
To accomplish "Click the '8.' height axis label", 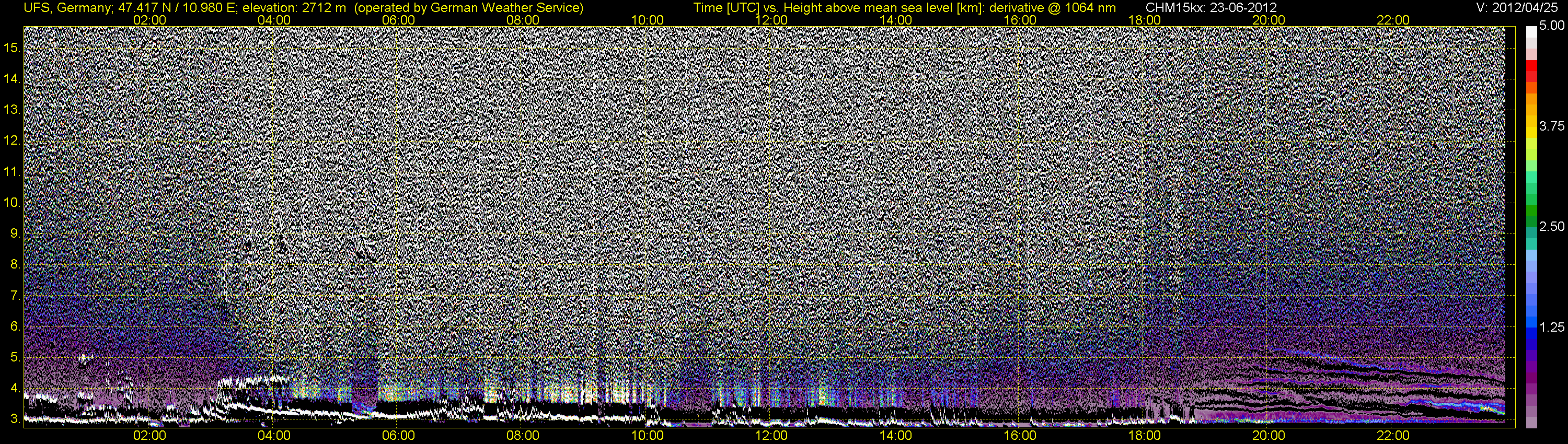I will click(16, 265).
